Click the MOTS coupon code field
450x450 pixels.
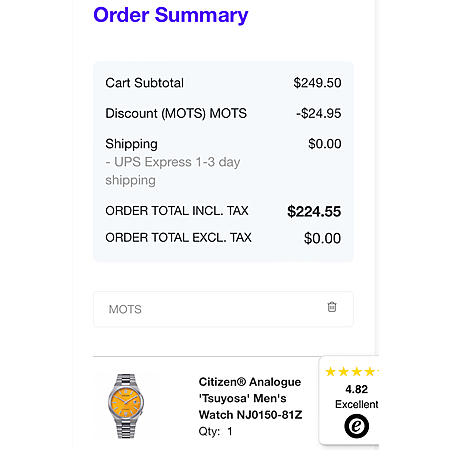[x=223, y=309]
